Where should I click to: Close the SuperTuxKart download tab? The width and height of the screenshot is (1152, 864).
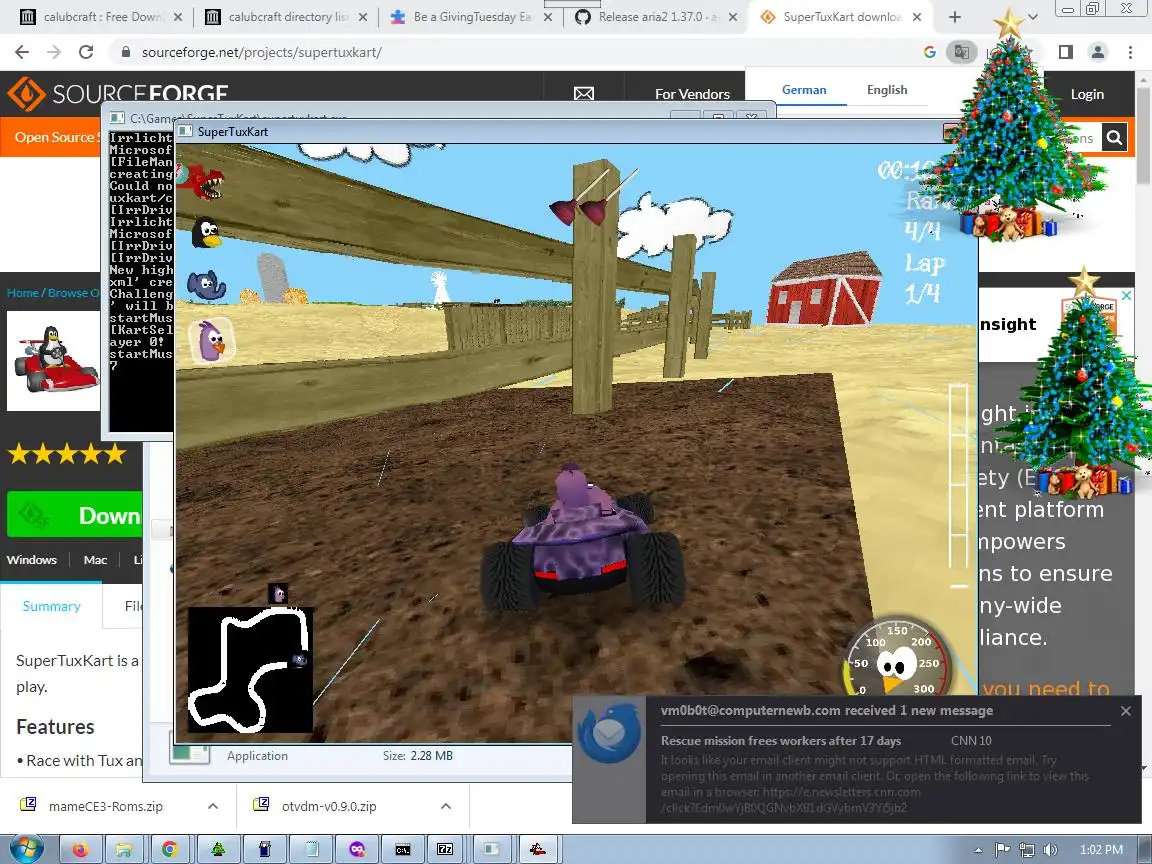pyautogui.click(x=916, y=17)
